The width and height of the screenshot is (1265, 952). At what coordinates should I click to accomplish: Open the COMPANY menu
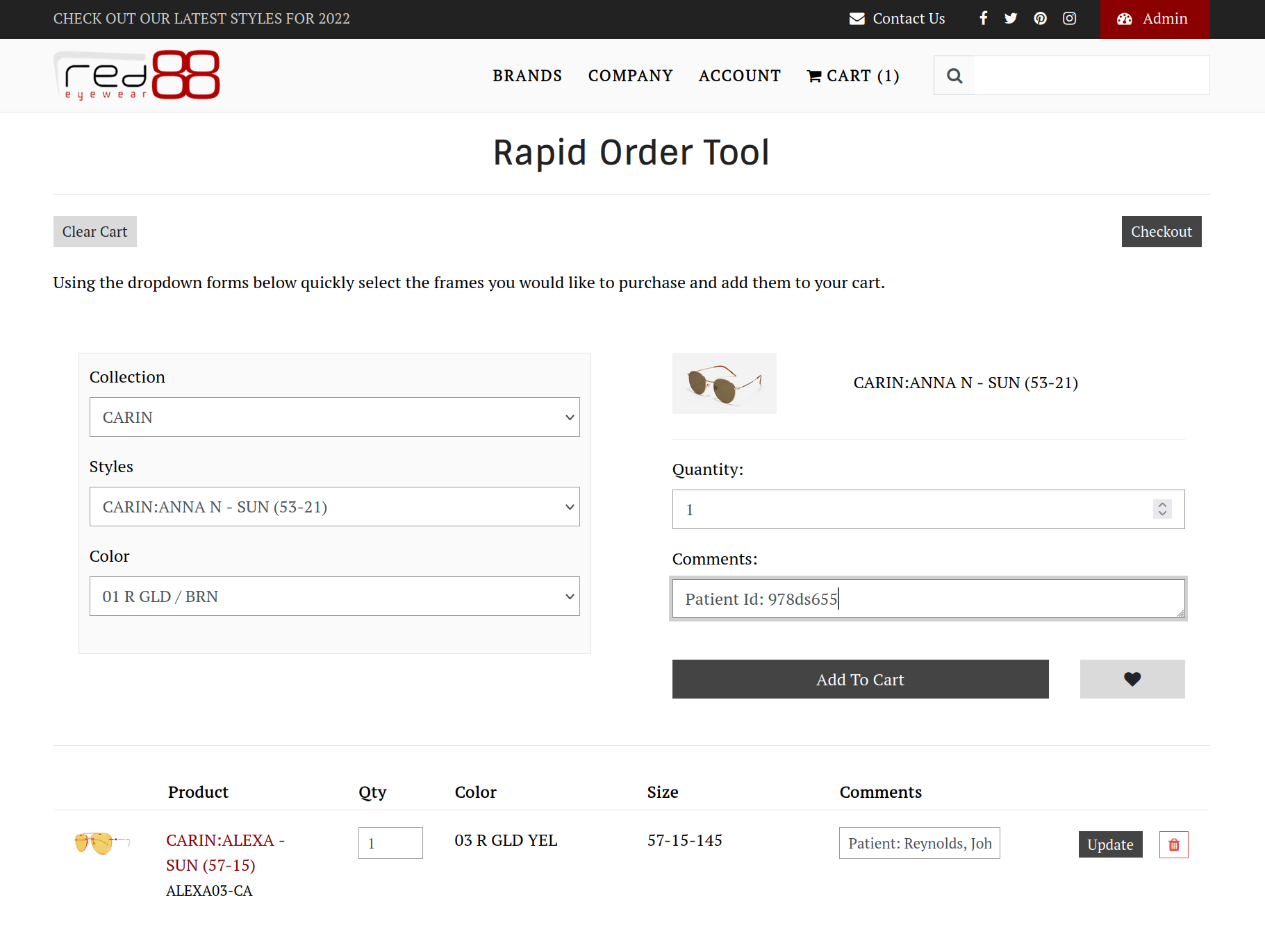[x=630, y=75]
